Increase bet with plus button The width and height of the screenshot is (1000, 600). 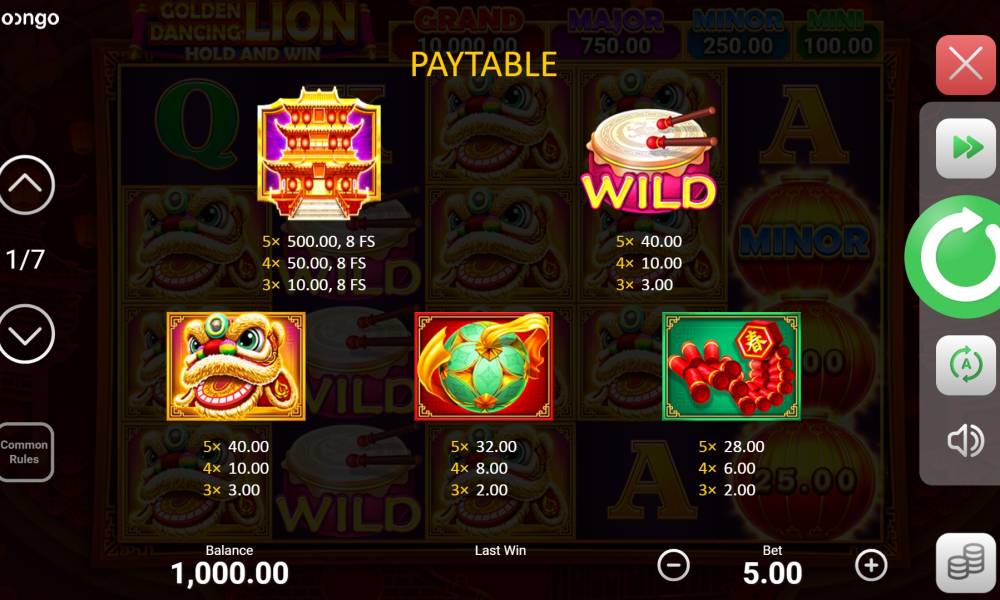[871, 565]
